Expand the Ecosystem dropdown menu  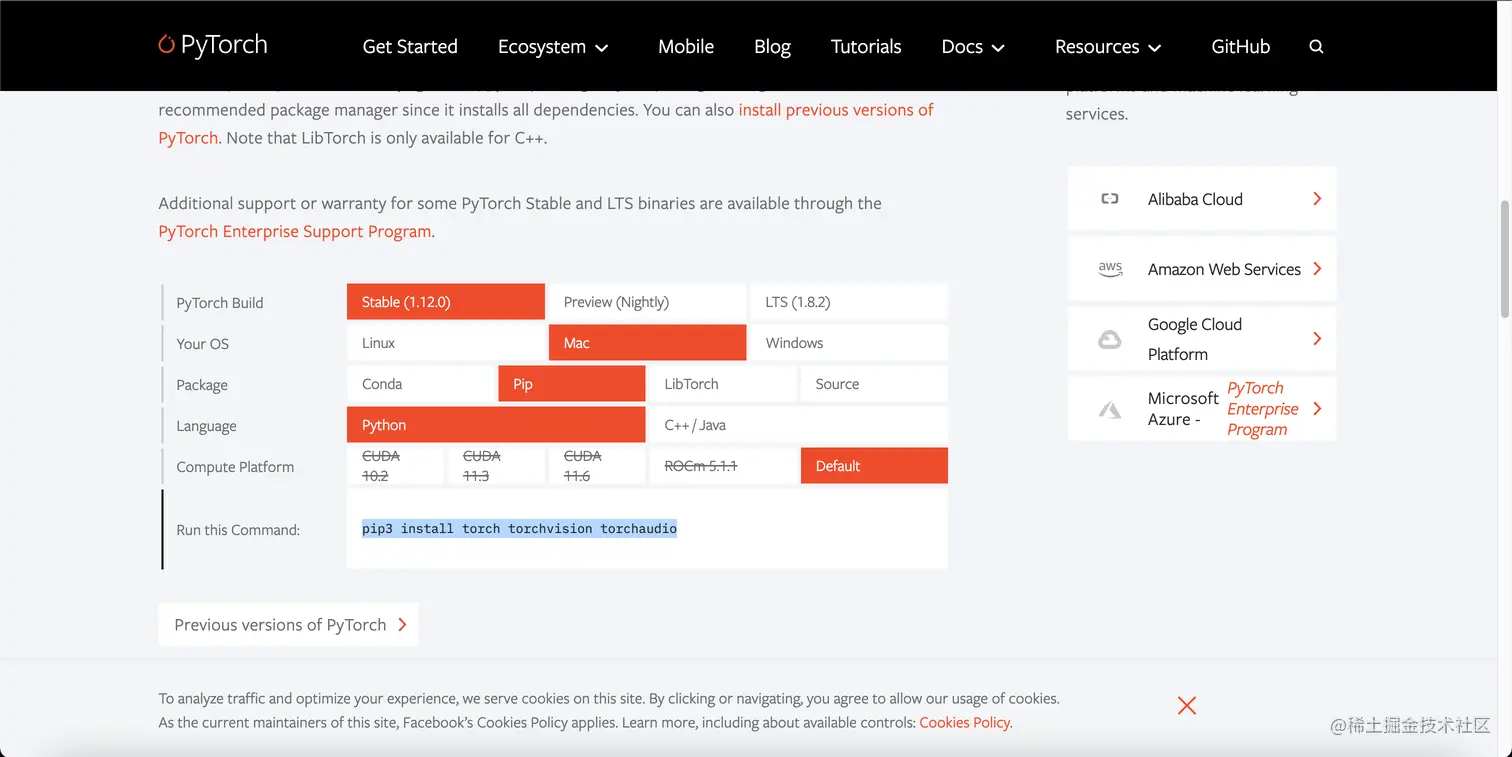(x=553, y=47)
